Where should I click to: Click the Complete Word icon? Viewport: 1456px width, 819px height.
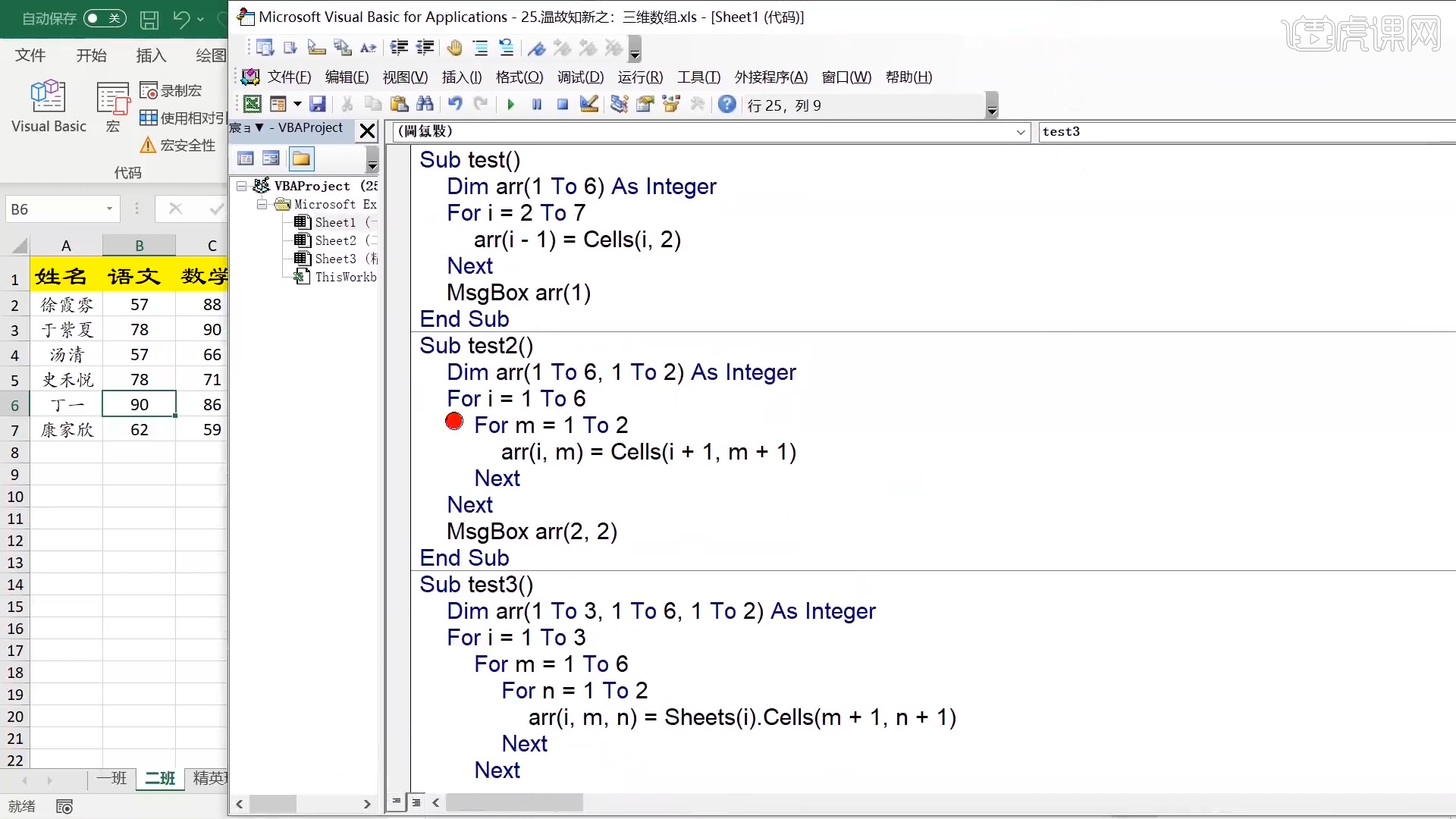368,49
